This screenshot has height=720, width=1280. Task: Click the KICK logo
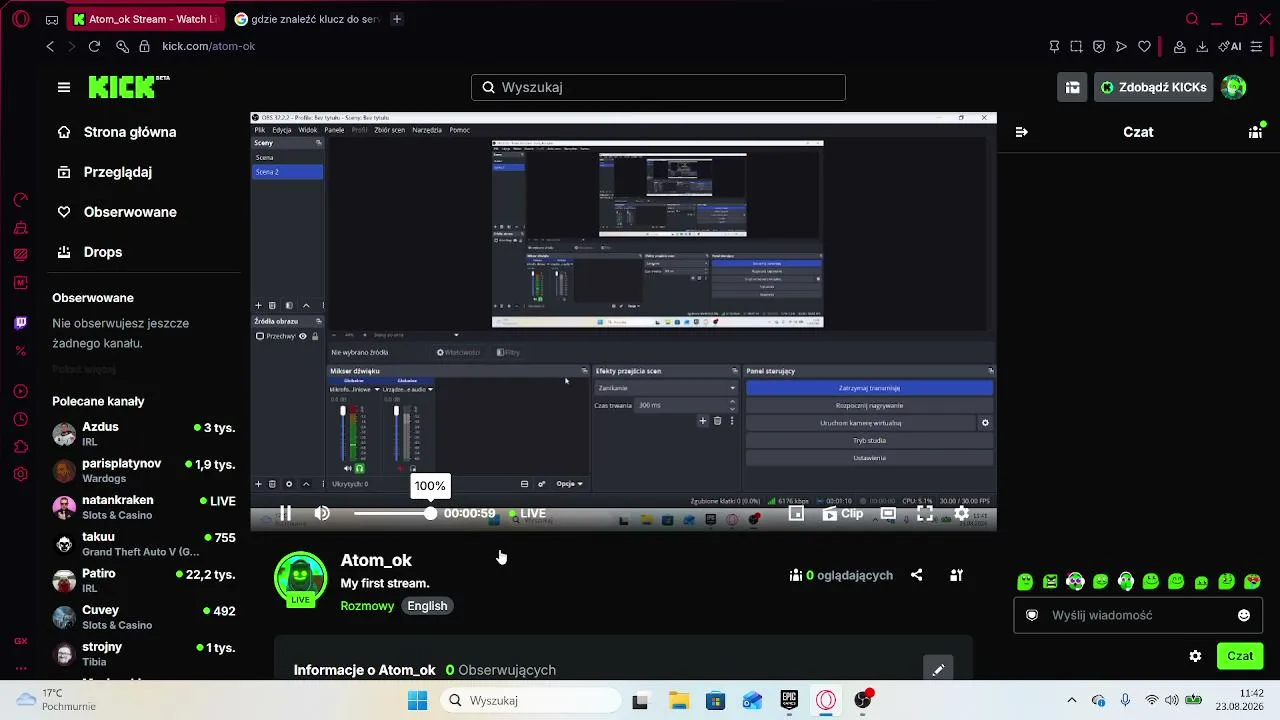pos(128,87)
